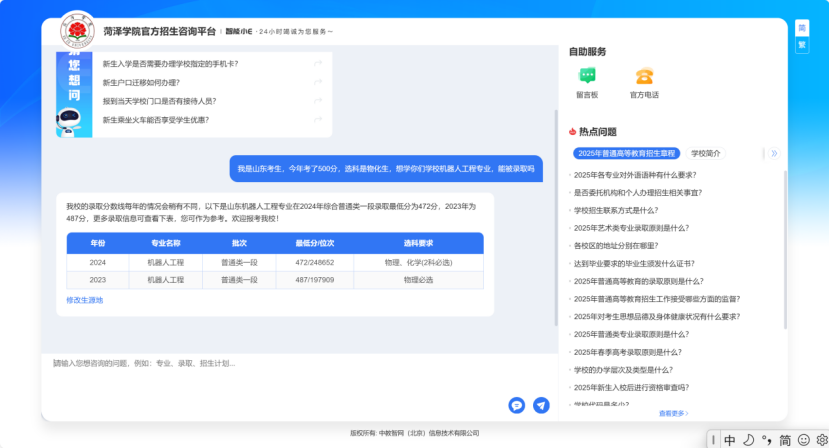This screenshot has width=829, height=448.
Task: Click the hot questions list scrollbar
Action: point(785,249)
